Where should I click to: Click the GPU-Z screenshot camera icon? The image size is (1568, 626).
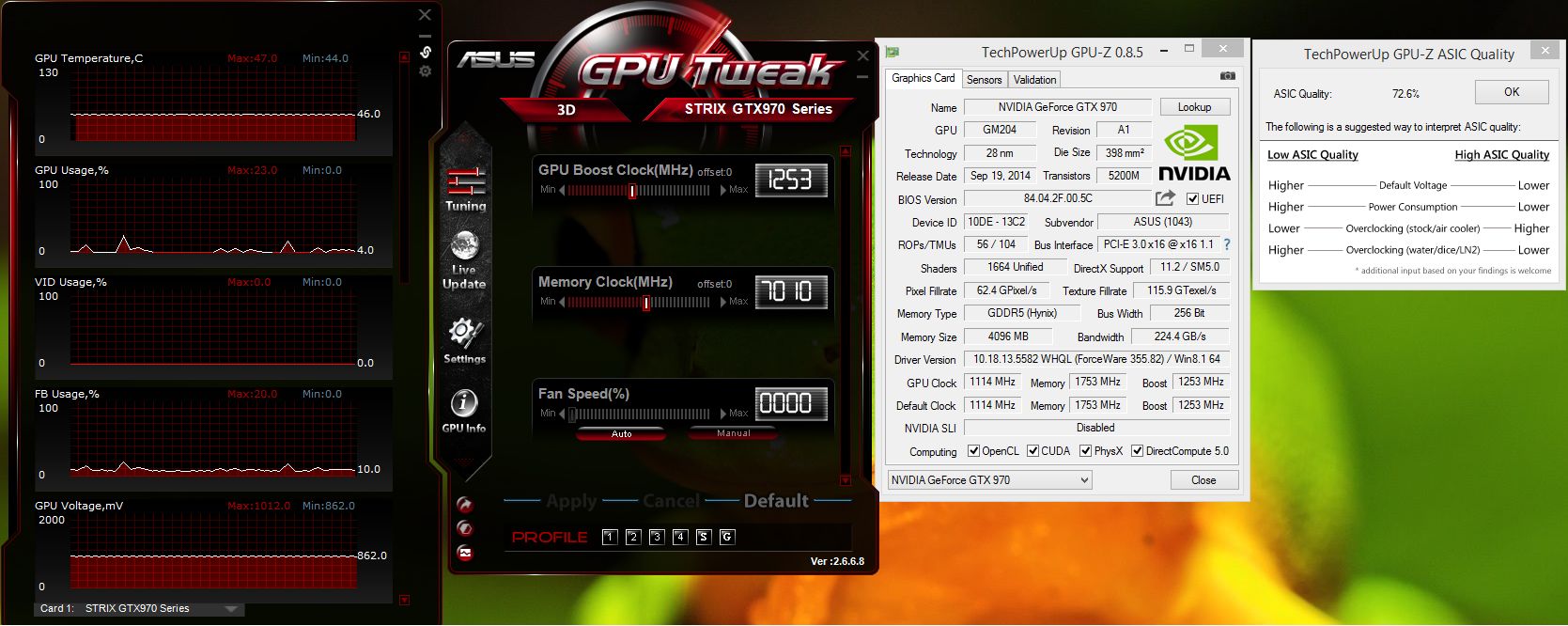(1227, 76)
